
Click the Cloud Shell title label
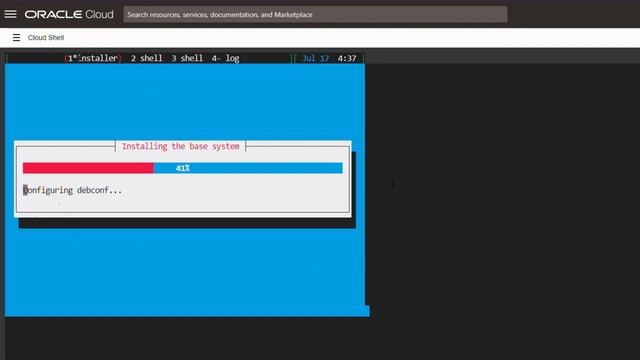tap(46, 38)
